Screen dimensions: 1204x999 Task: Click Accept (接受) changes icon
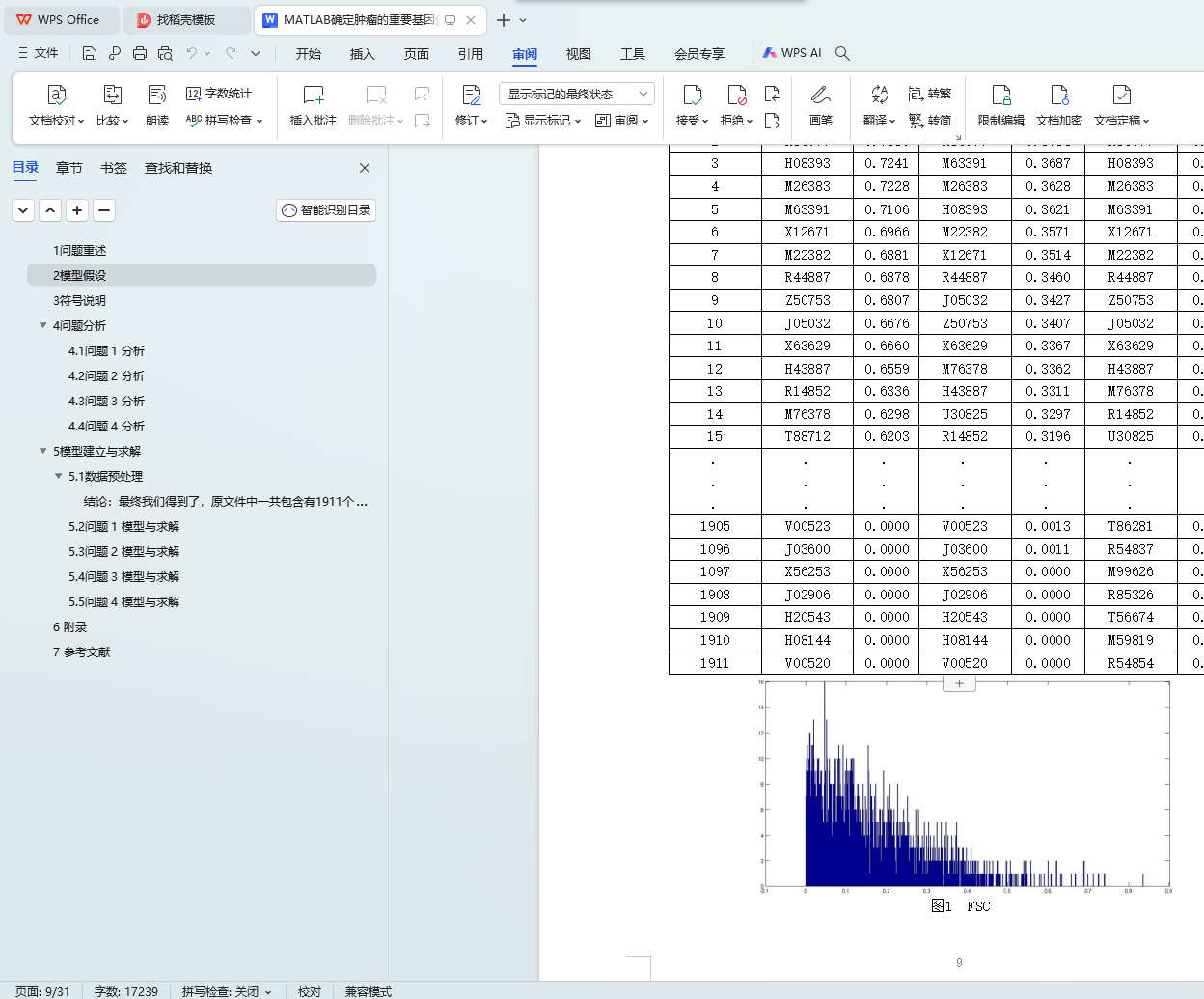692,95
